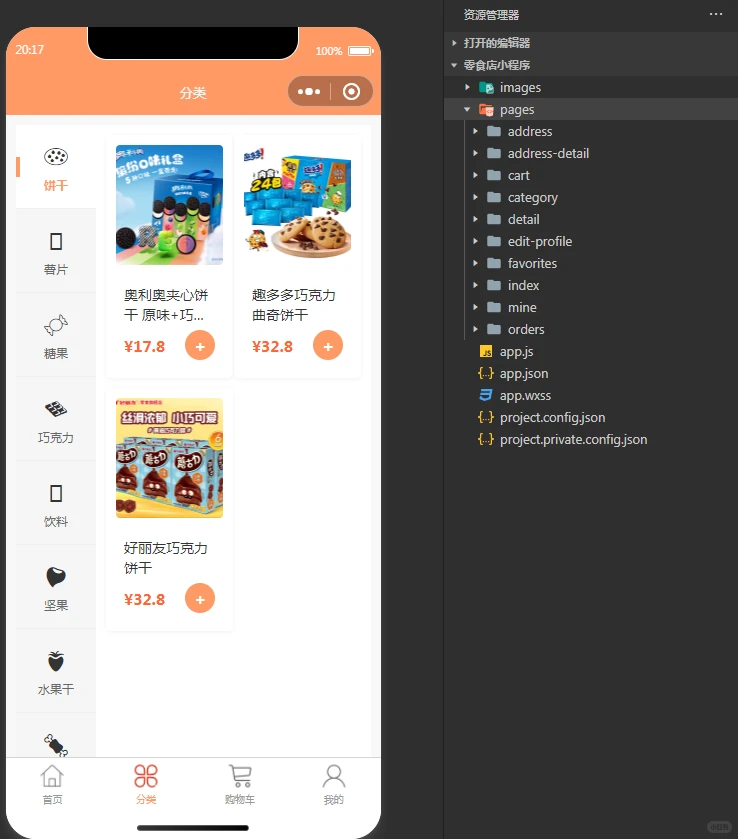
Task: Select the 巧克力 chocolate category icon
Action: 56,409
